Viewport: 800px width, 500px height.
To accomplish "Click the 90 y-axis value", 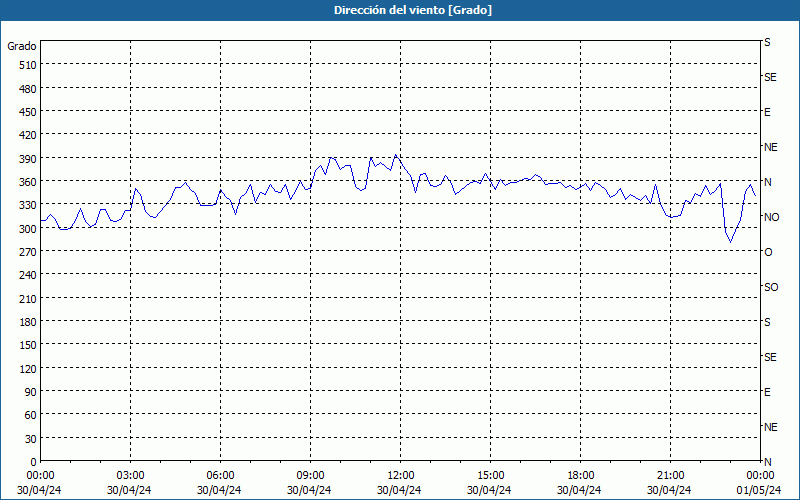I will point(31,392).
